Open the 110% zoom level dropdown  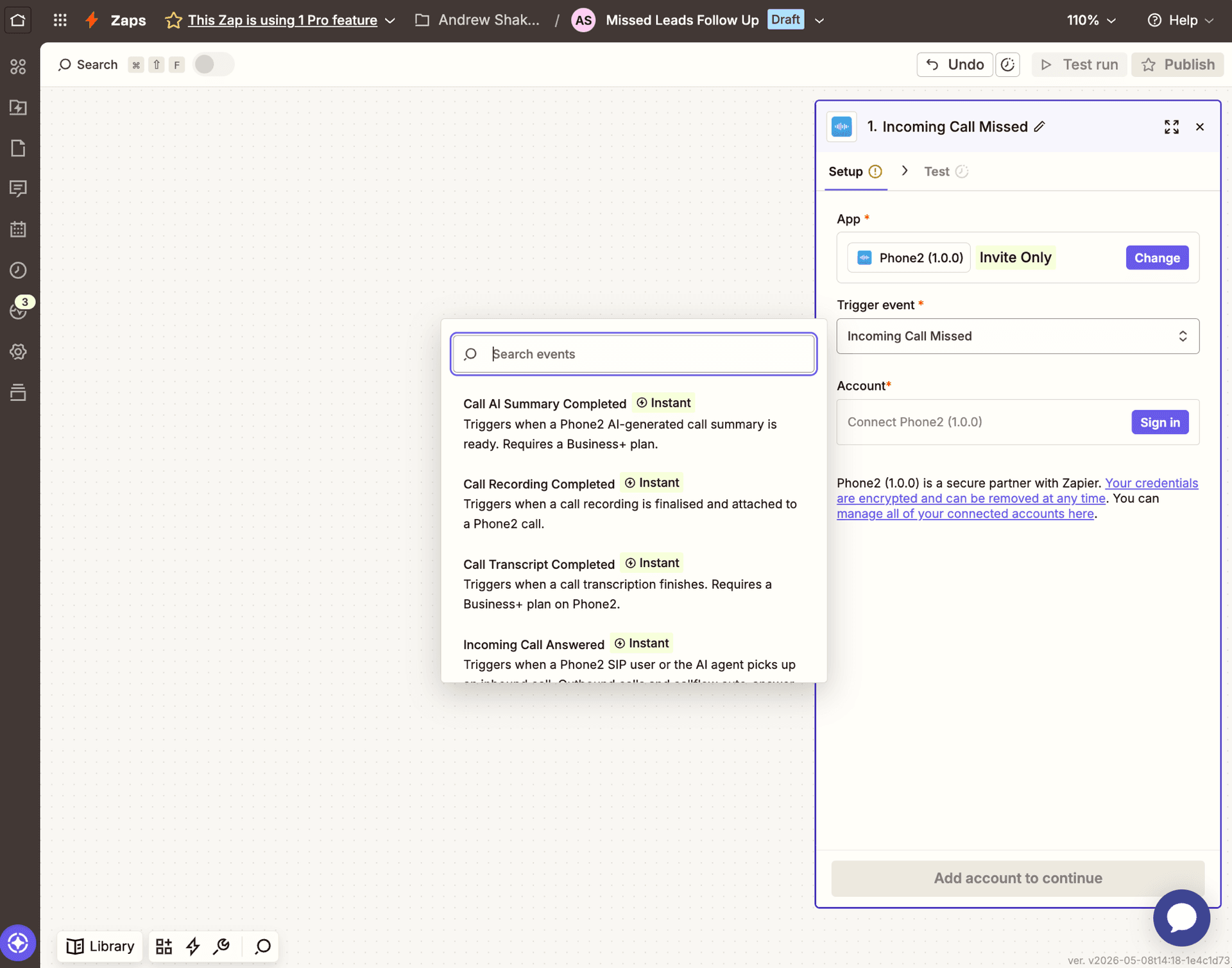coord(1091,20)
